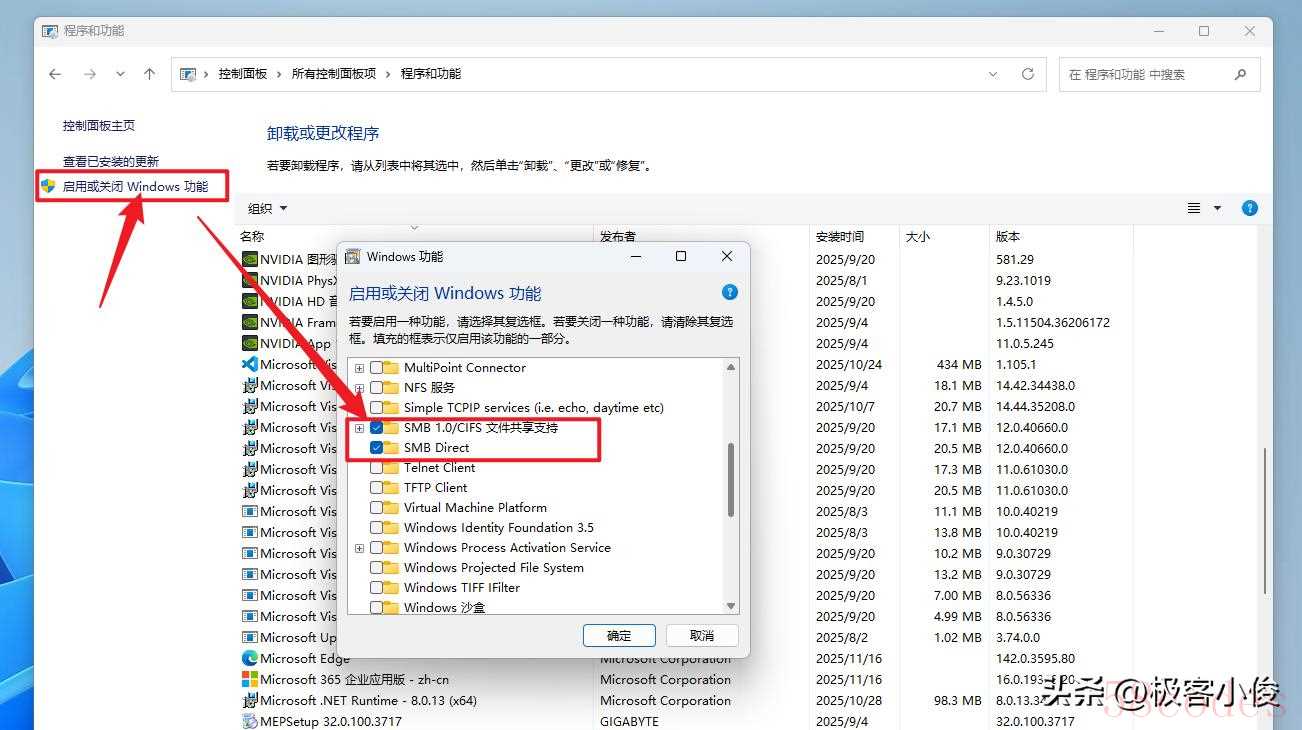Sort programs by the 大小 column header
Viewport: 1302px width, 730px height.
click(918, 237)
